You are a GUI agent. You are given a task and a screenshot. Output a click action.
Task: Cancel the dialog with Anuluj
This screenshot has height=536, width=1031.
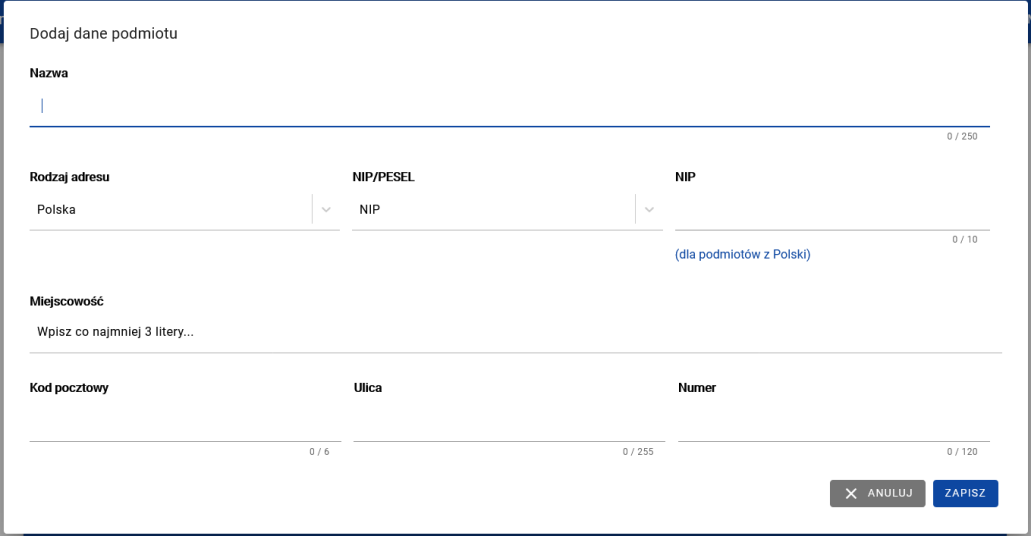point(877,494)
